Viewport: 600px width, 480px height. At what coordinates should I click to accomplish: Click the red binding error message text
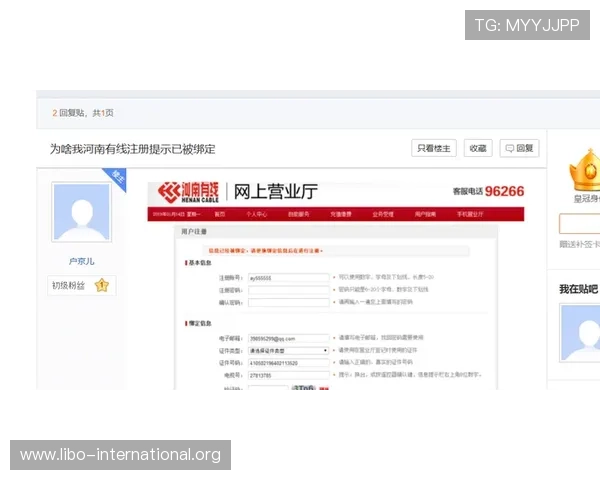click(266, 251)
